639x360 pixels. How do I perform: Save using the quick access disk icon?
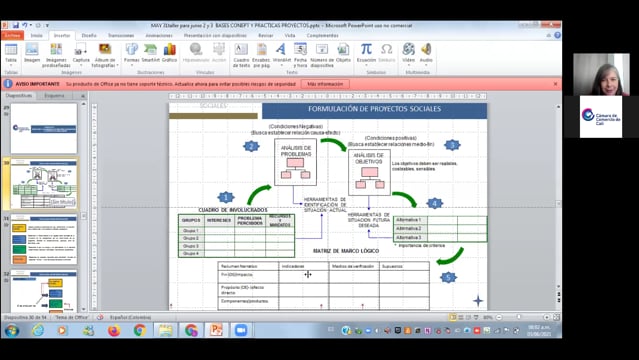tap(15, 25)
